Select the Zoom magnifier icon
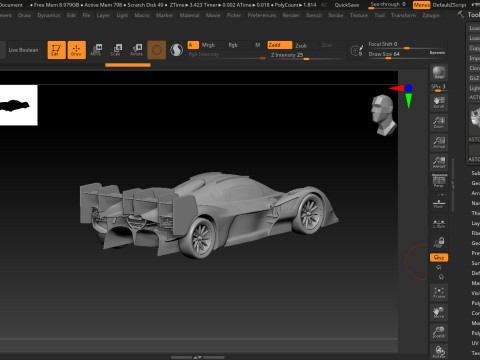The image size is (480, 360). point(439,122)
